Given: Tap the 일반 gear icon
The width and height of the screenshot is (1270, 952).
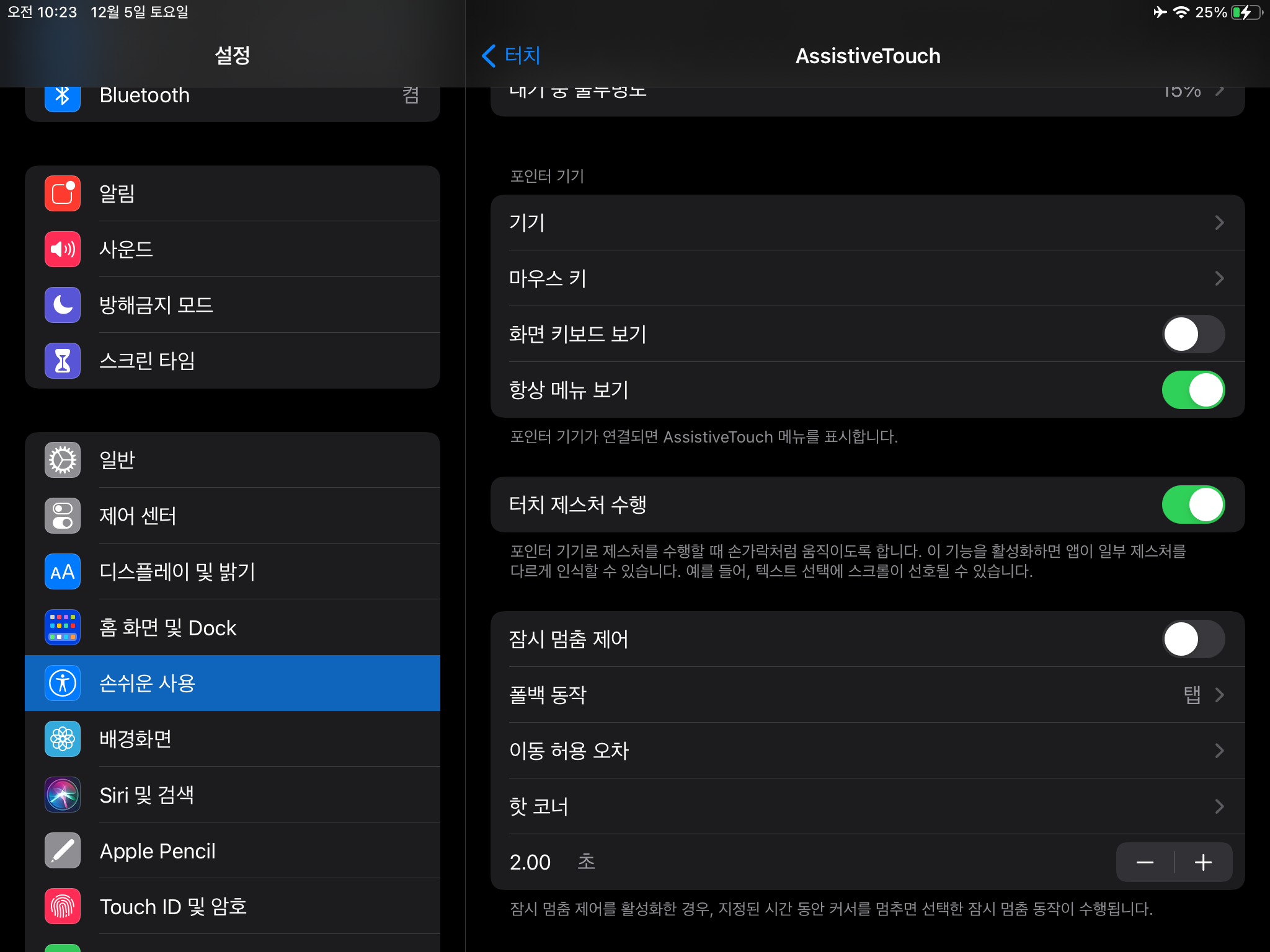Looking at the screenshot, I should (63, 460).
